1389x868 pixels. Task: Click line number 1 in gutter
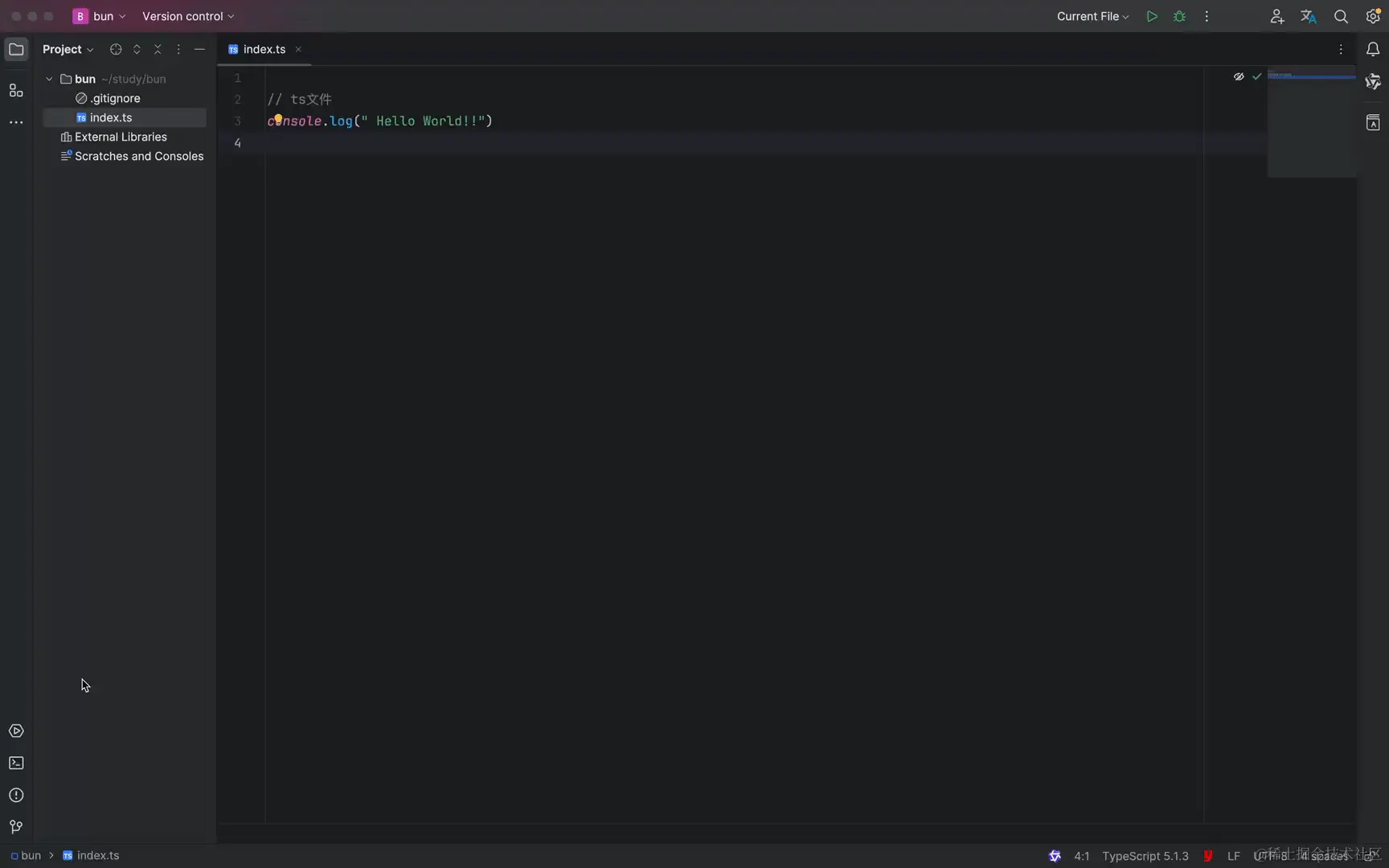(237, 78)
